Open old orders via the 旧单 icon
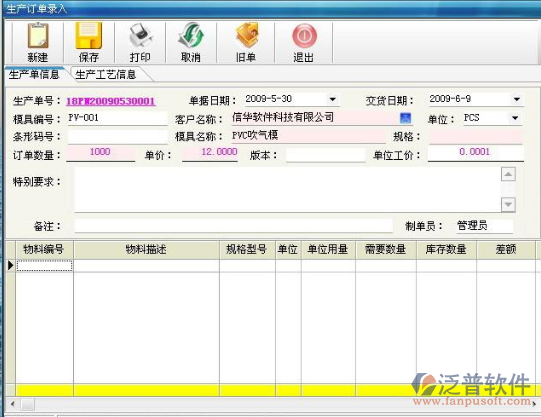This screenshot has height=417, width=541. click(246, 36)
